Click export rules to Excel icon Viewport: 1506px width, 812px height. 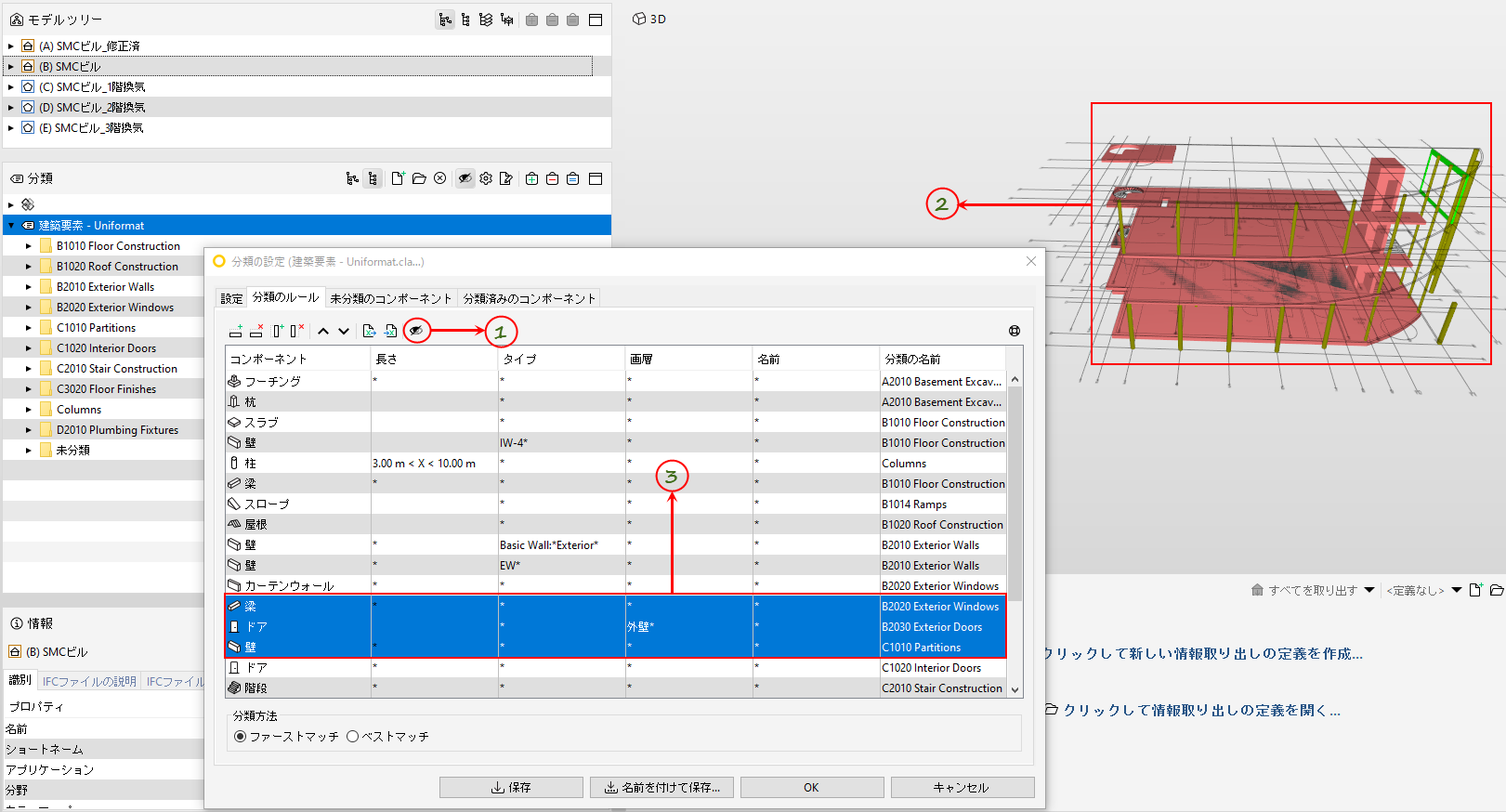(369, 331)
